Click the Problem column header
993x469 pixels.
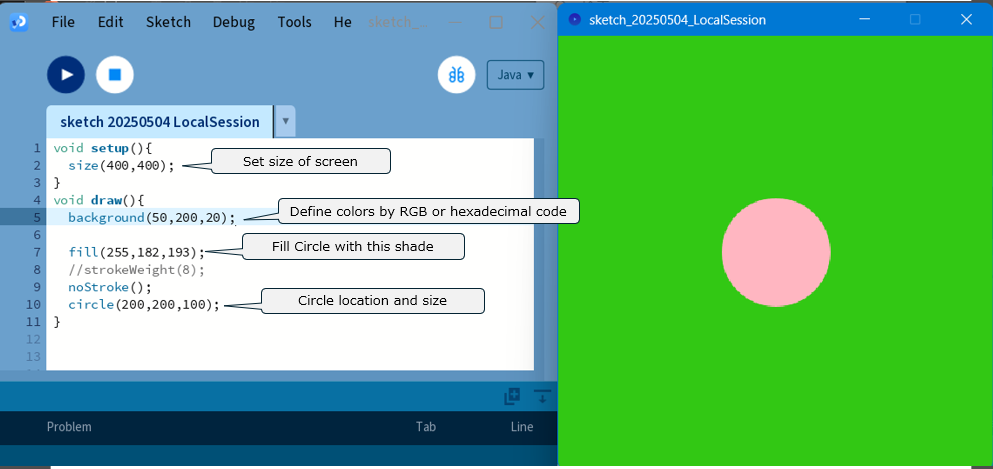69,427
